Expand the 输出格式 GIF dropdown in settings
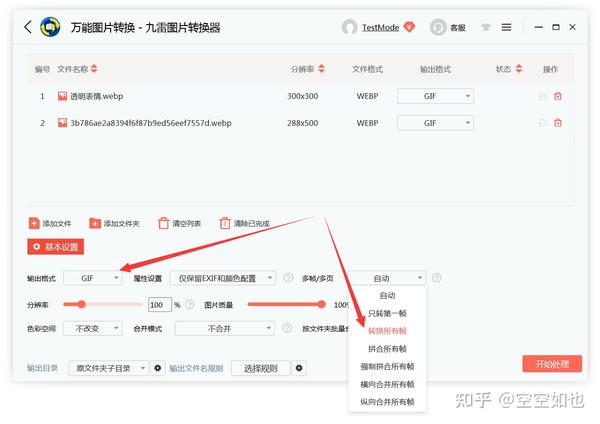 point(93,278)
